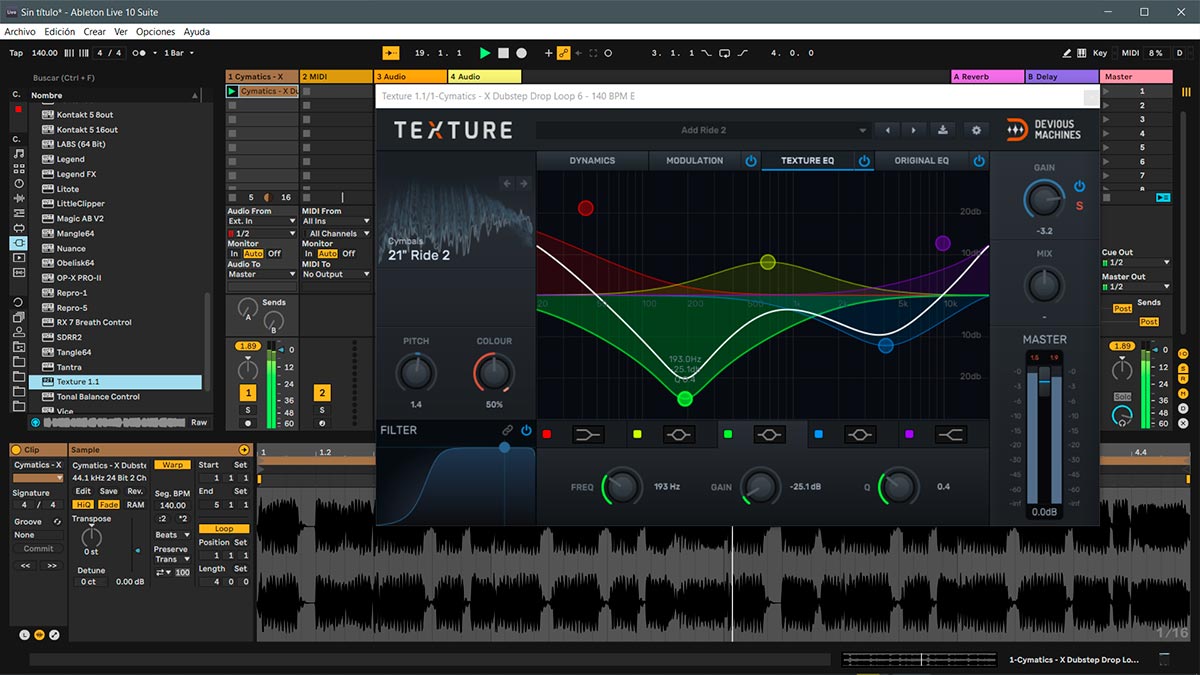Click the Colour knob in Texture
Screen dimensions: 1200x675
494,374
